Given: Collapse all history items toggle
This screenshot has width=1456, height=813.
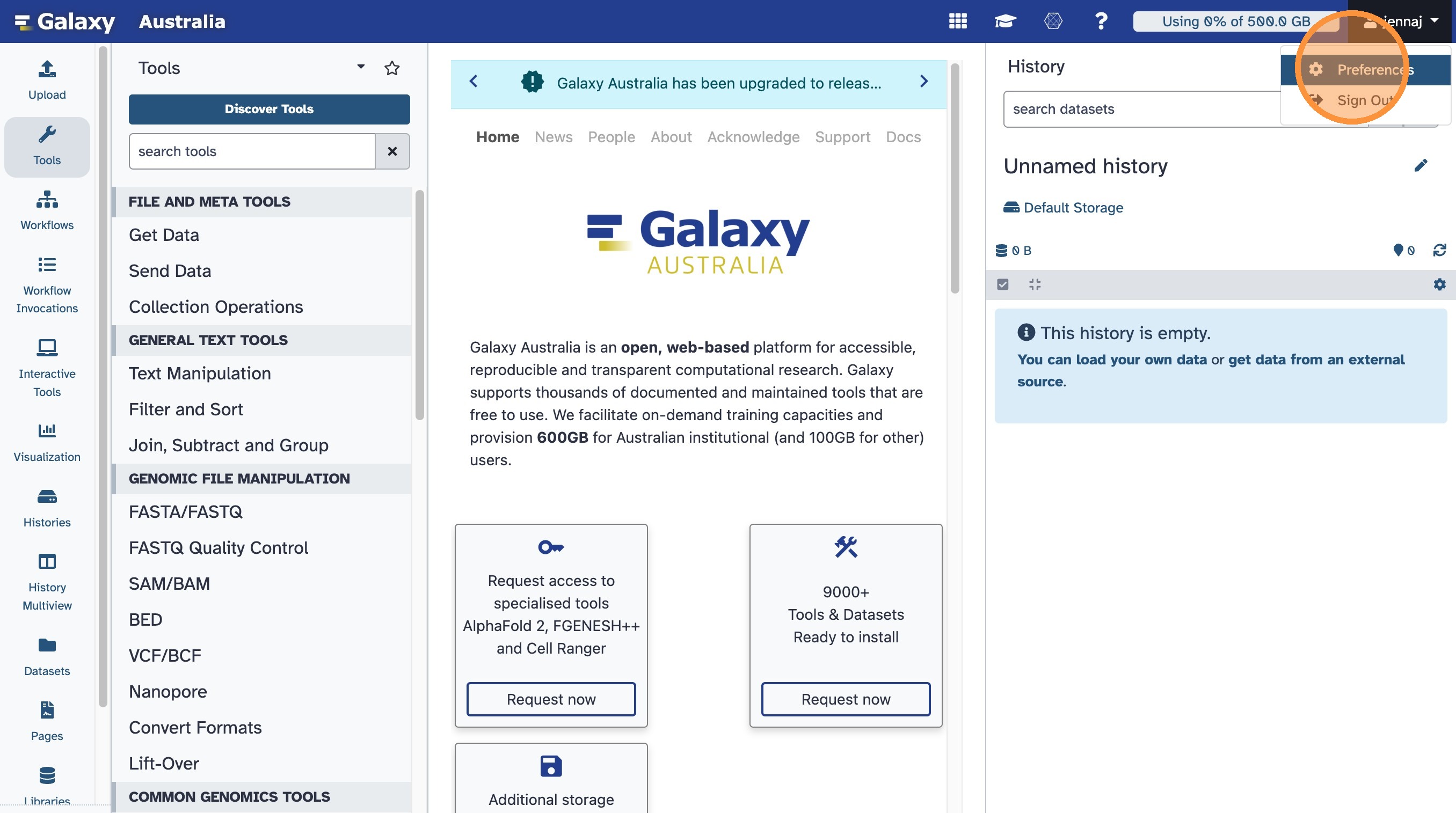Looking at the screenshot, I should coord(1035,284).
